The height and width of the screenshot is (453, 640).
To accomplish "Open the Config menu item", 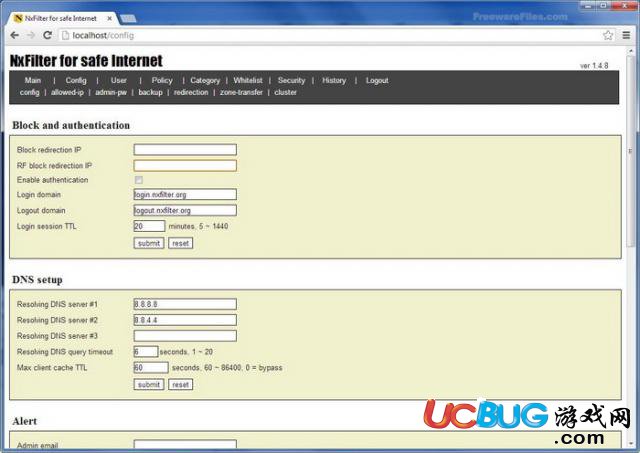I will tap(76, 80).
